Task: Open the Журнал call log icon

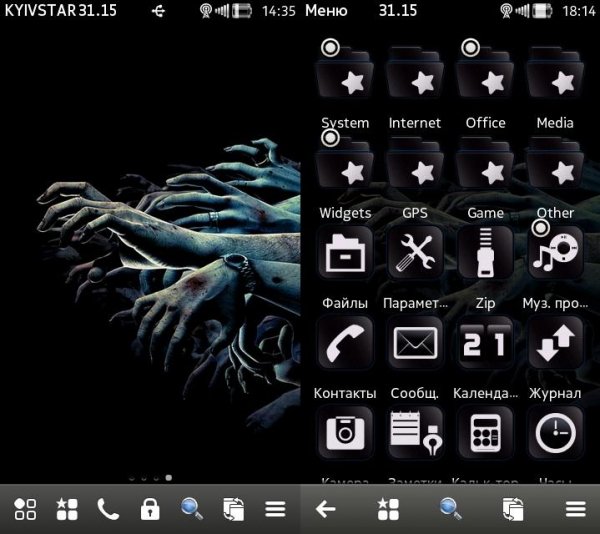Action: tap(555, 343)
